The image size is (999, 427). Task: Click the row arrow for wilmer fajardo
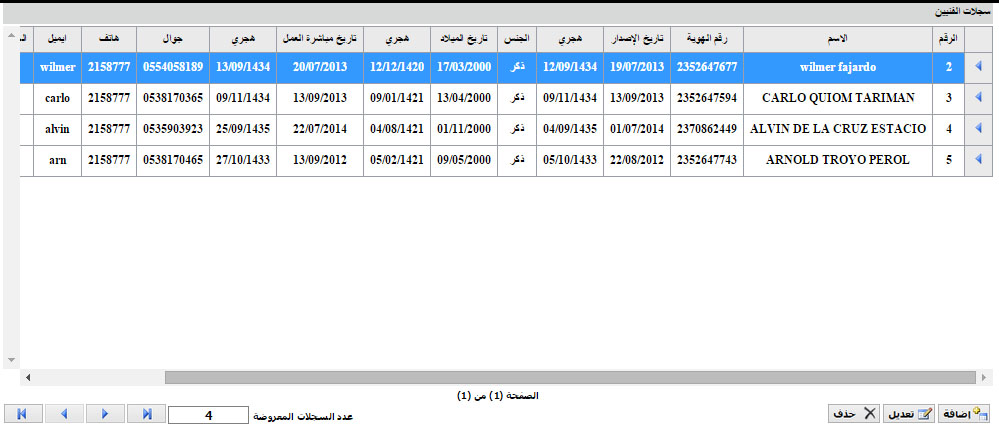[977, 67]
